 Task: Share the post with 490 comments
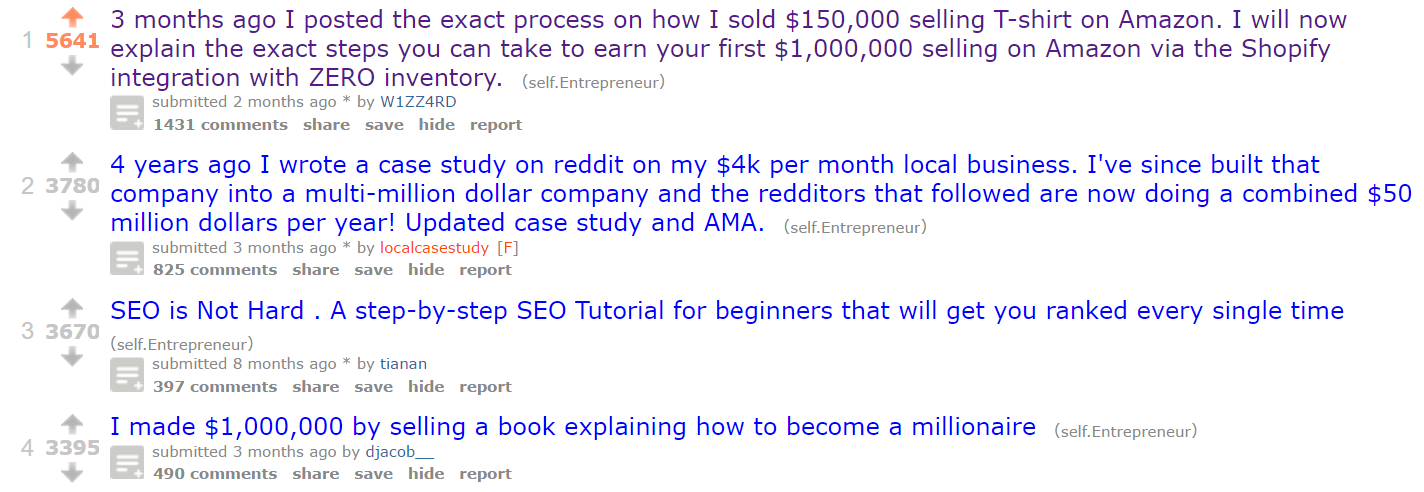pyautogui.click(x=316, y=474)
